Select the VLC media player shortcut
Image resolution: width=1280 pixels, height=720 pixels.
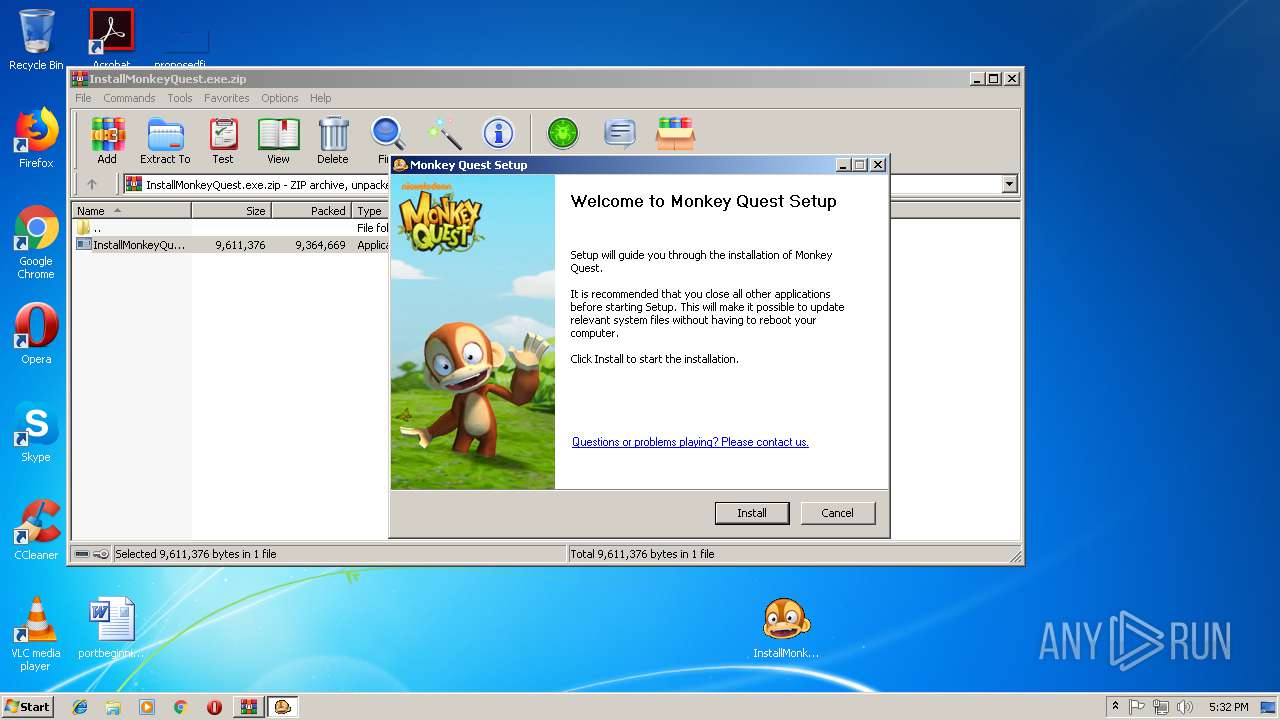click(36, 634)
